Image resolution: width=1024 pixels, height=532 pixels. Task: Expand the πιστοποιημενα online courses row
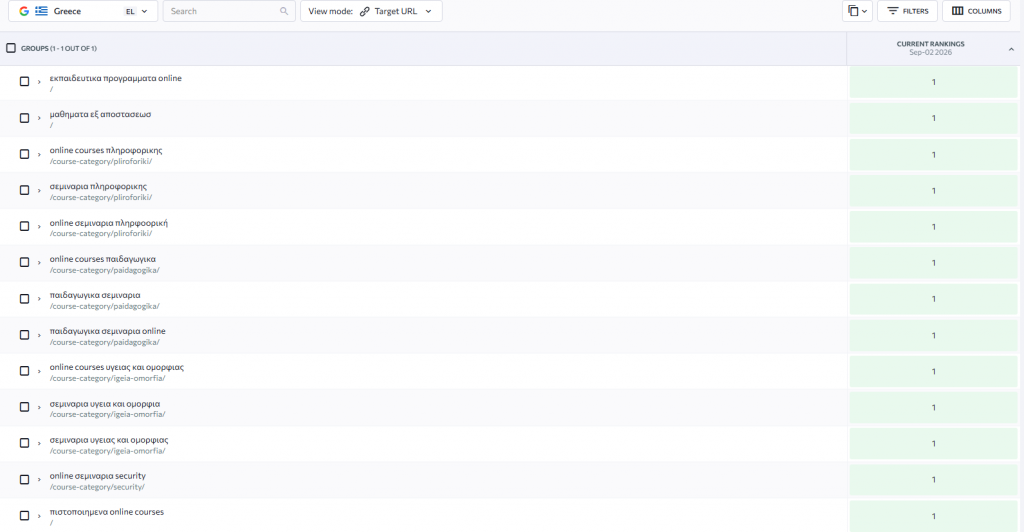pyautogui.click(x=39, y=516)
